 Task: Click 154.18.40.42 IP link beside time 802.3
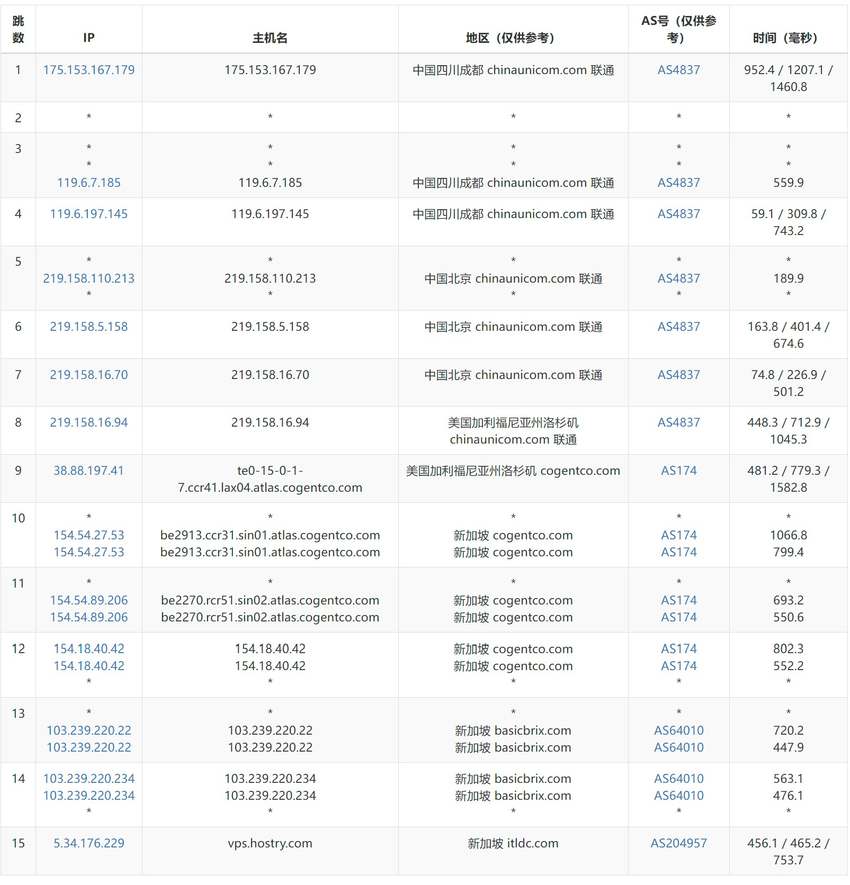click(89, 649)
